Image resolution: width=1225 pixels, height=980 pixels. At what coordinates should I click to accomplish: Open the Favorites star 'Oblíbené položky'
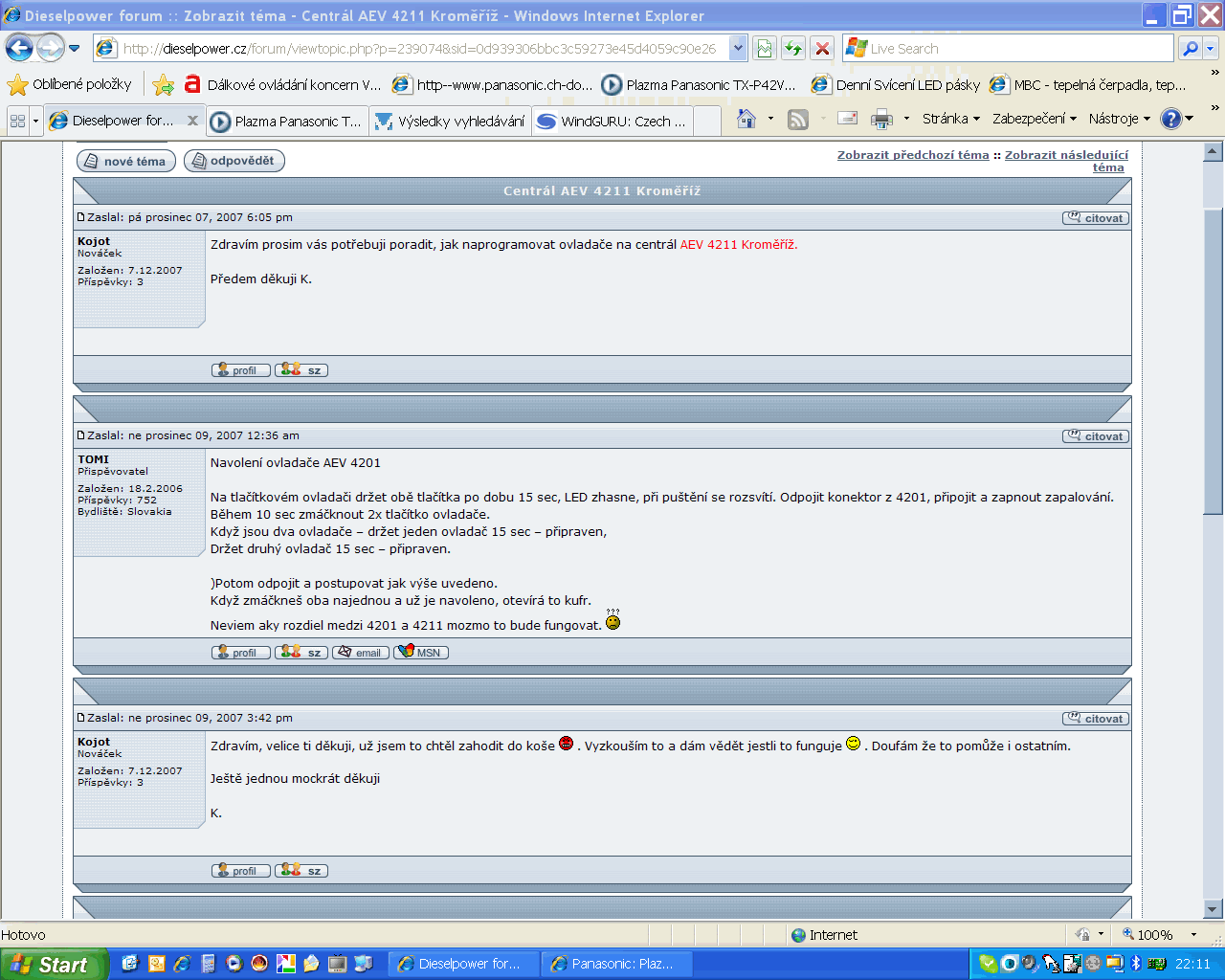70,84
